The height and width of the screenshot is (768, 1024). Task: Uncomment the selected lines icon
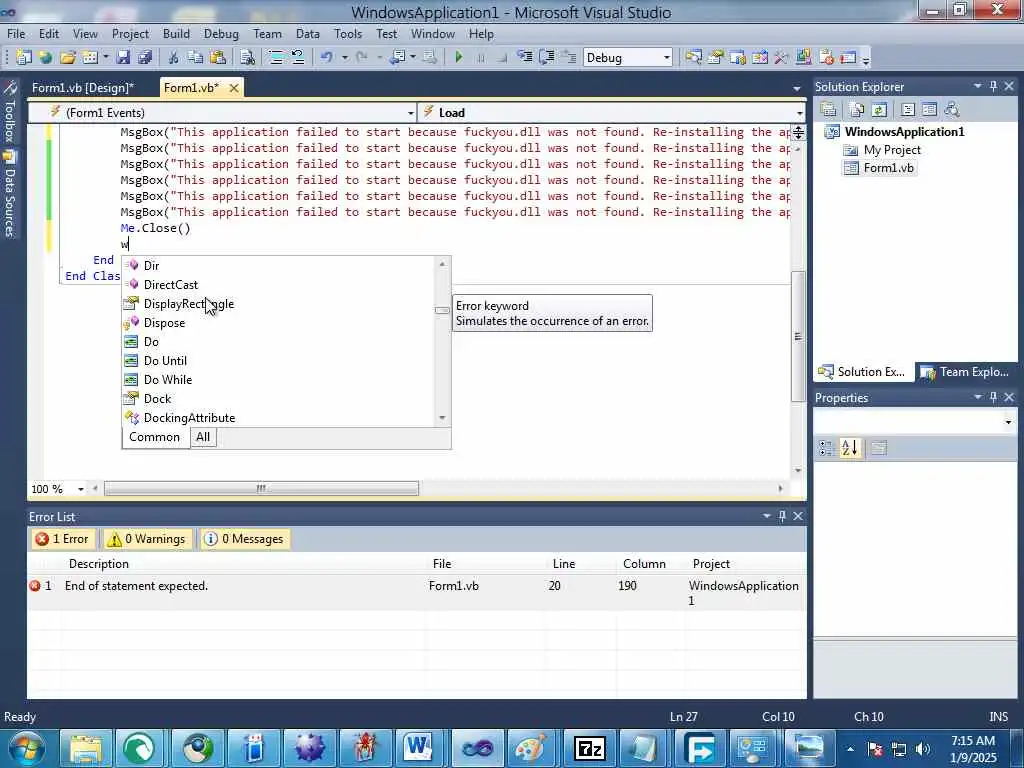(x=298, y=57)
